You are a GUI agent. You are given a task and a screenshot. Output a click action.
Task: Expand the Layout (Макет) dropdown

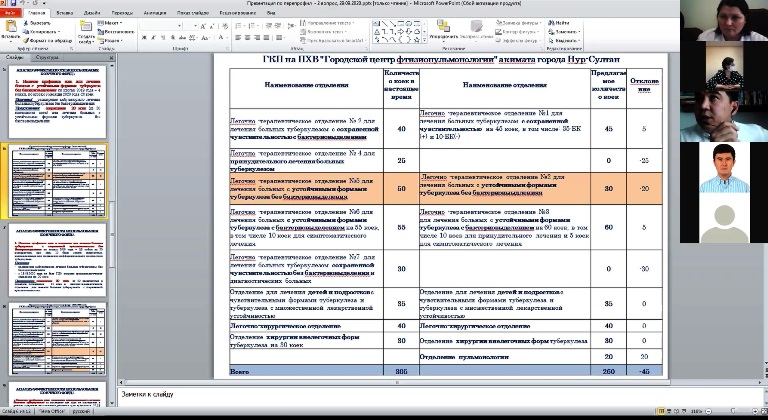(x=109, y=23)
